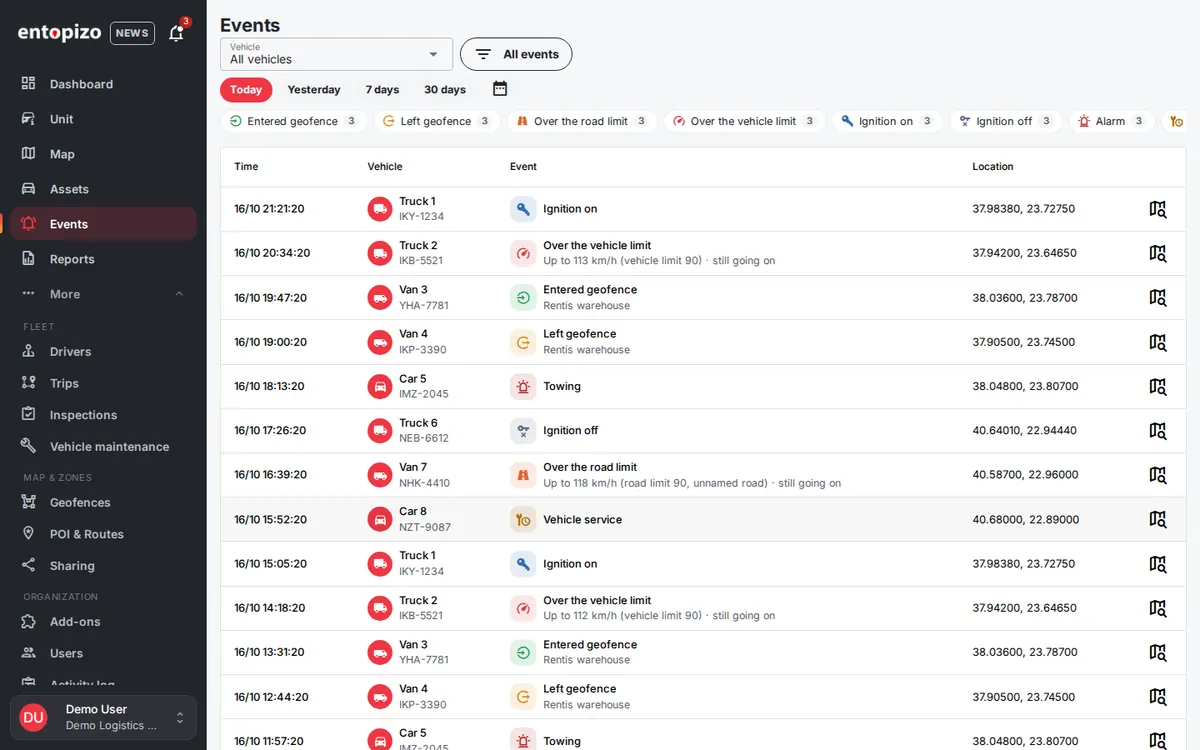
Task: Select the Yesterday date range tab
Action: pyautogui.click(x=314, y=90)
